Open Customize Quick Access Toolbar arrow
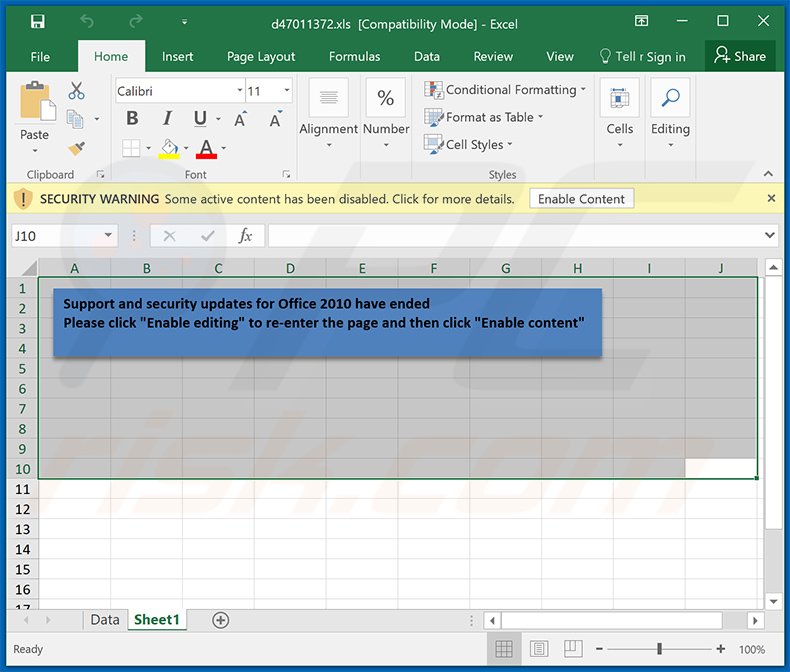Viewport: 790px width, 672px height. [184, 22]
